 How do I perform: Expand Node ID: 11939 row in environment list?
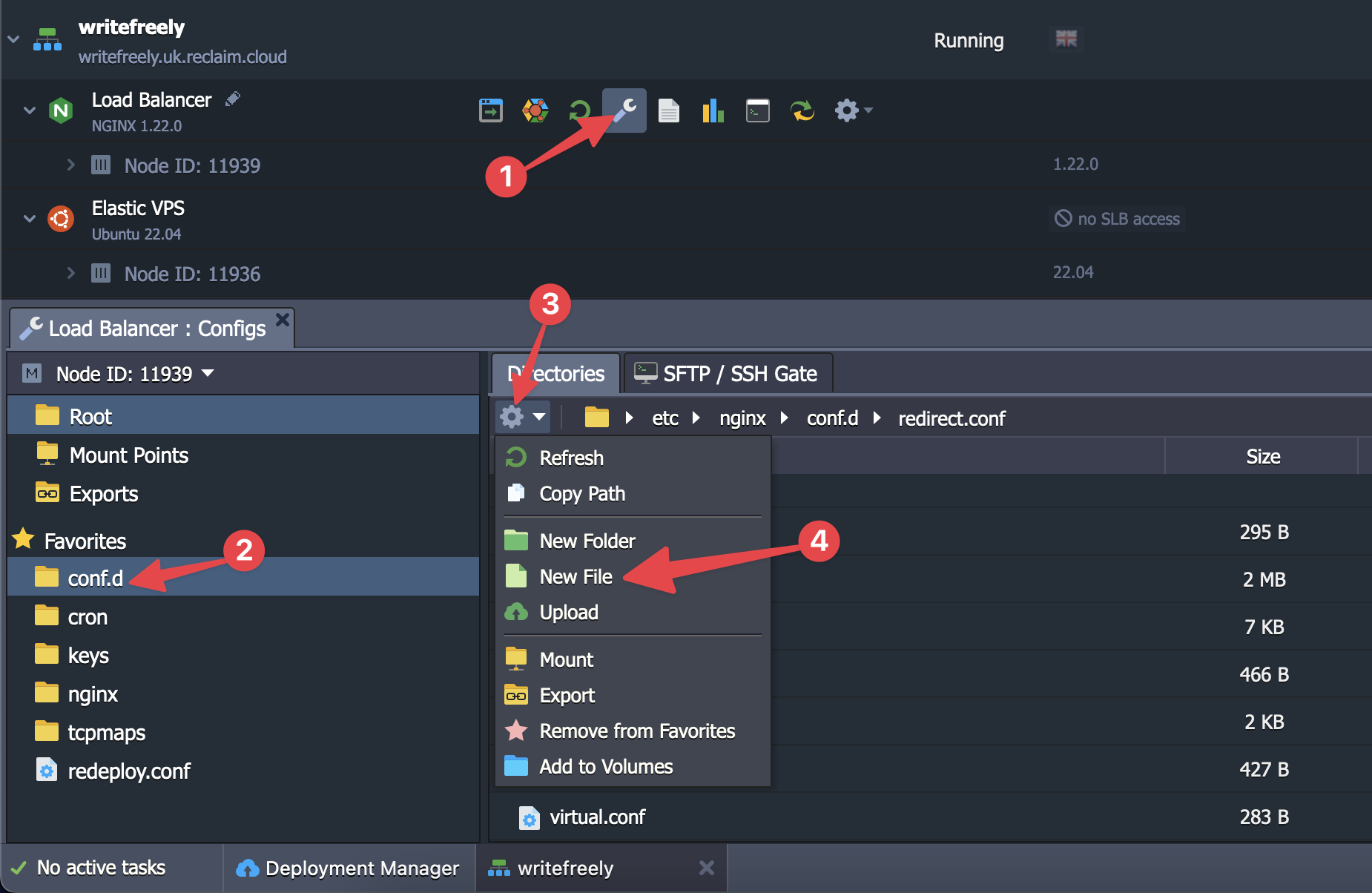click(x=71, y=165)
